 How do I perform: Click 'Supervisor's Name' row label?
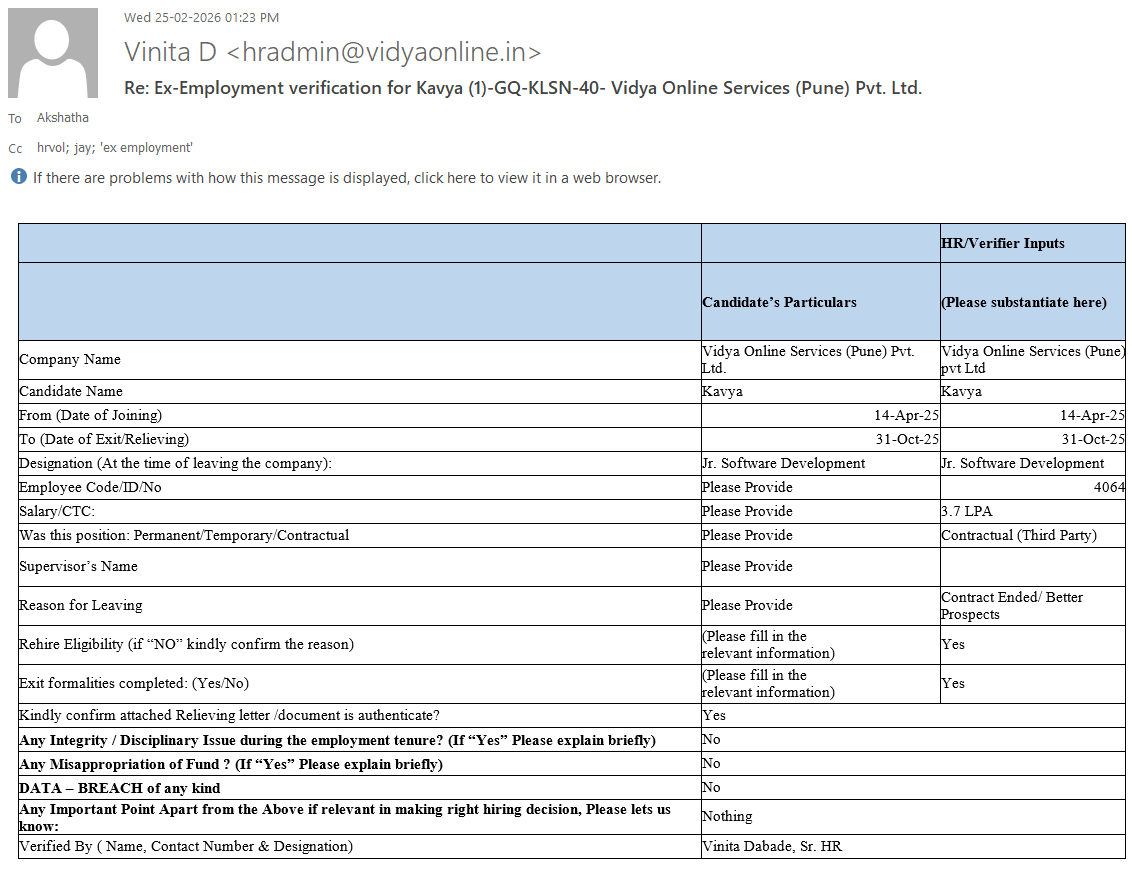[79, 567]
